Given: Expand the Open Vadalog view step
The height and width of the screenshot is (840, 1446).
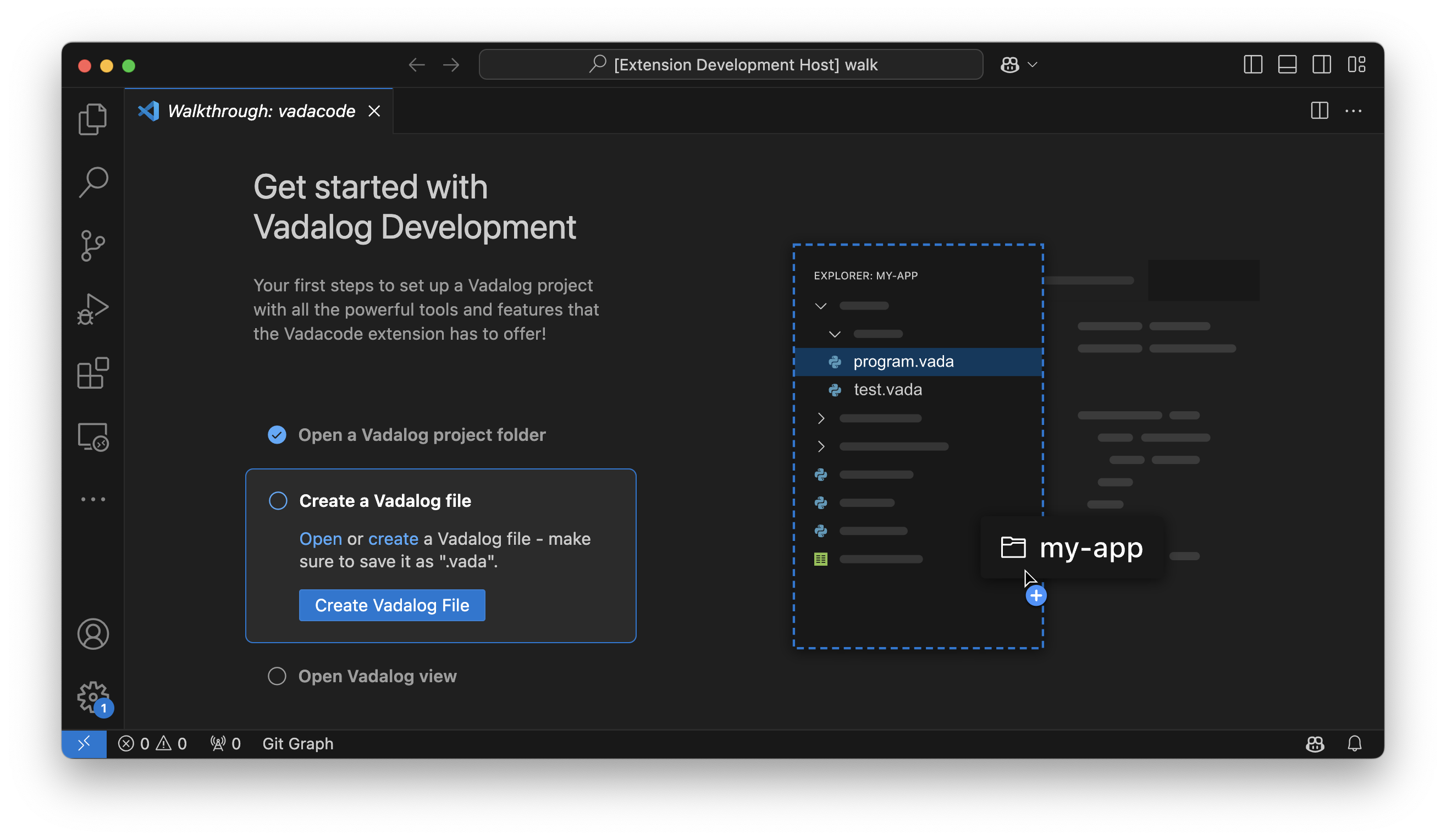Looking at the screenshot, I should (378, 676).
